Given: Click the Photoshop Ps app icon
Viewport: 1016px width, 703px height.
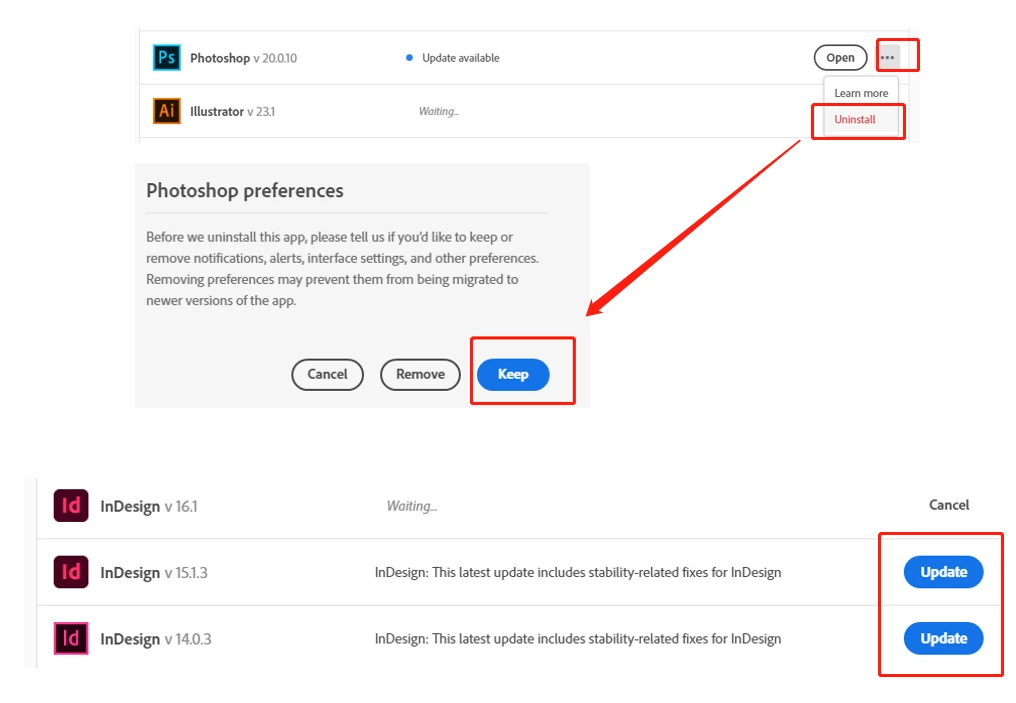Looking at the screenshot, I should click(167, 57).
